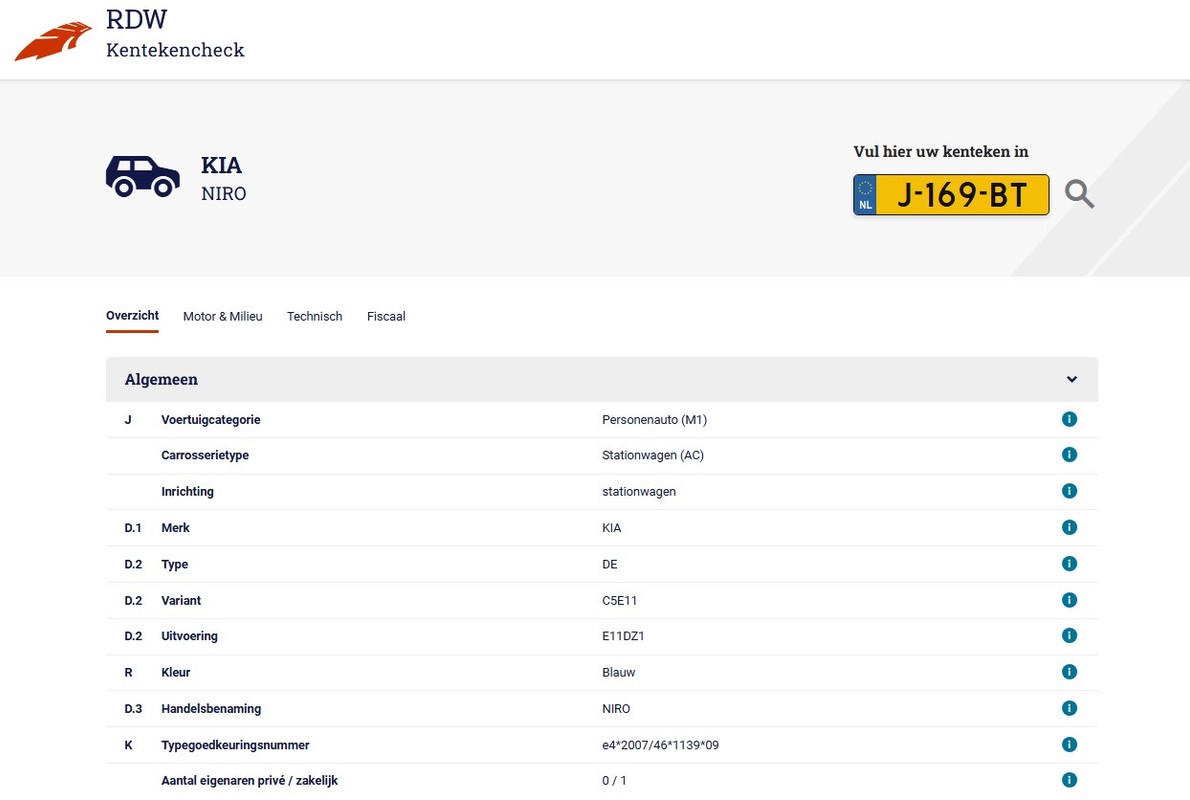Click the license plate input field

pos(960,195)
